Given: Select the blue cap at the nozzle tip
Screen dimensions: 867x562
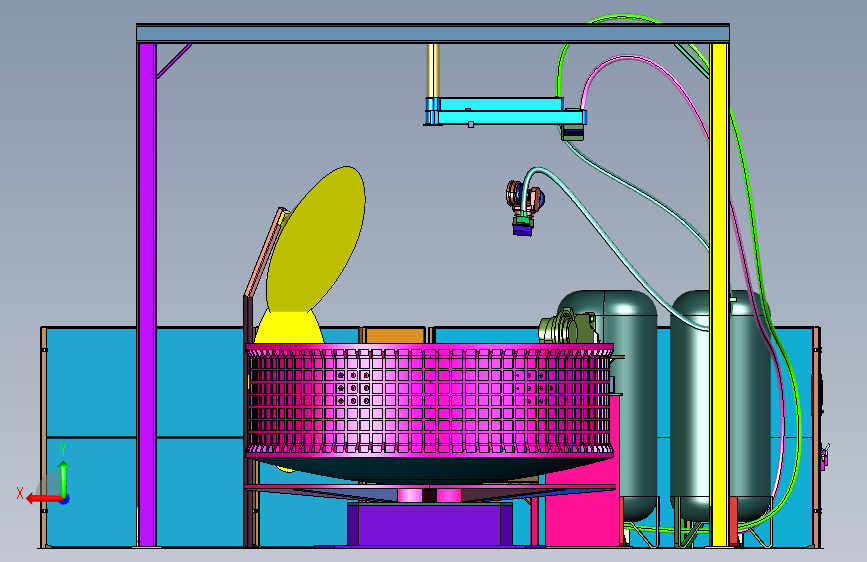Looking at the screenshot, I should pyautogui.click(x=523, y=229).
